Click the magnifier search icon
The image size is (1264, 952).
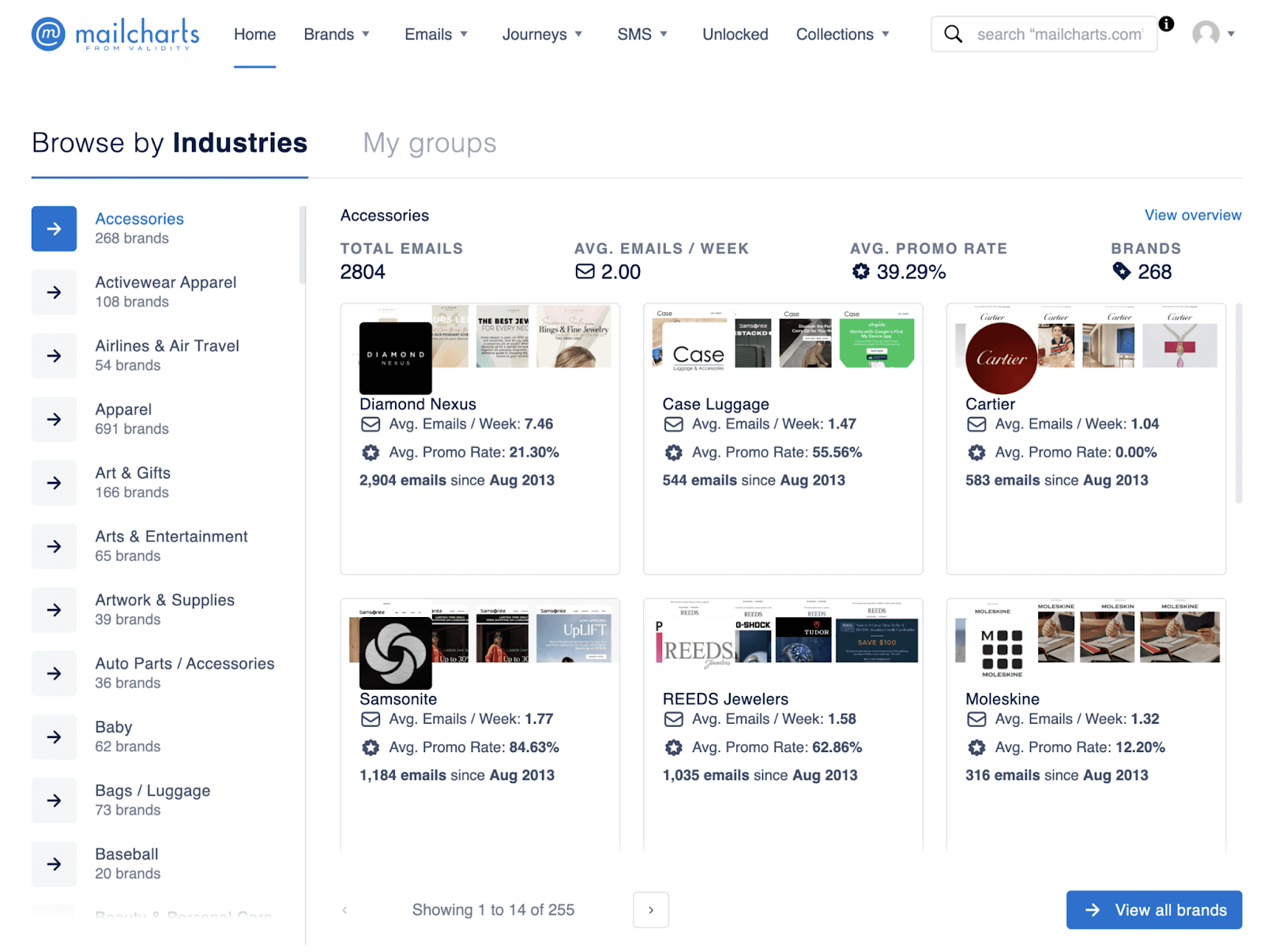(x=954, y=34)
